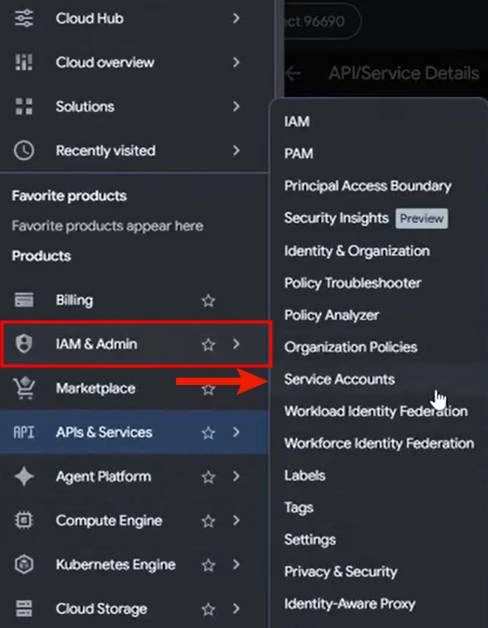Expand the APIs & Services chevron
488x628 pixels.
[x=236, y=432]
